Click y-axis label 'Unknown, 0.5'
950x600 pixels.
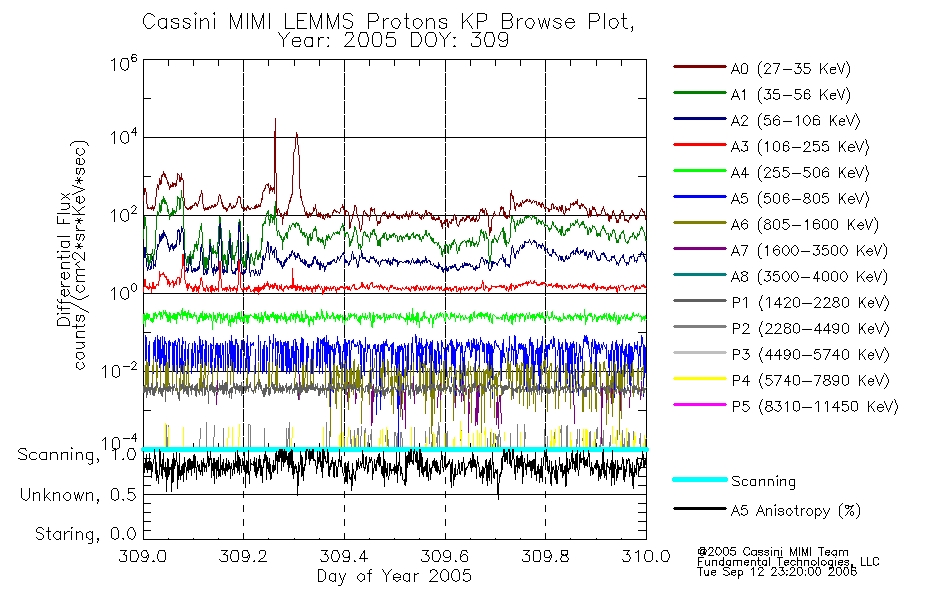(78, 495)
